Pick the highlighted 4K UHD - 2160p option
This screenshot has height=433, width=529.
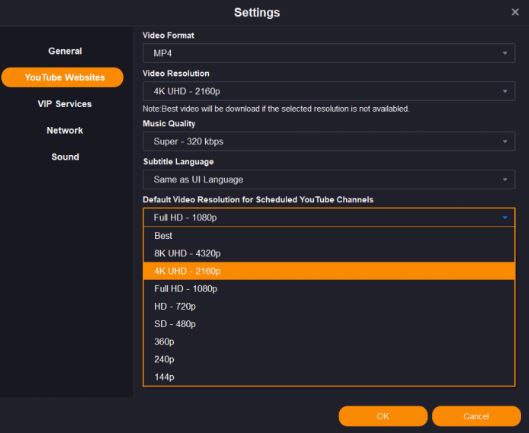click(329, 271)
